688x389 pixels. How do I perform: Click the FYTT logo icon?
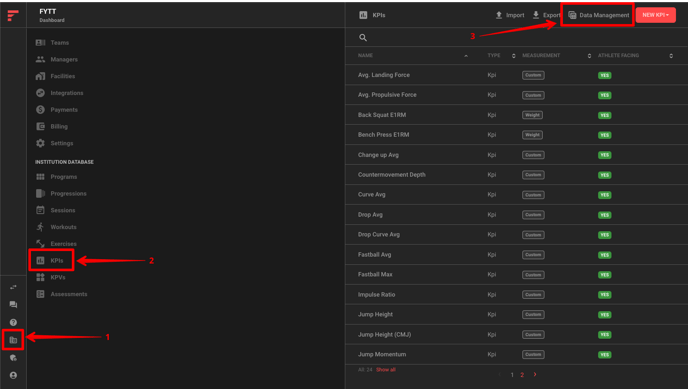coord(13,15)
